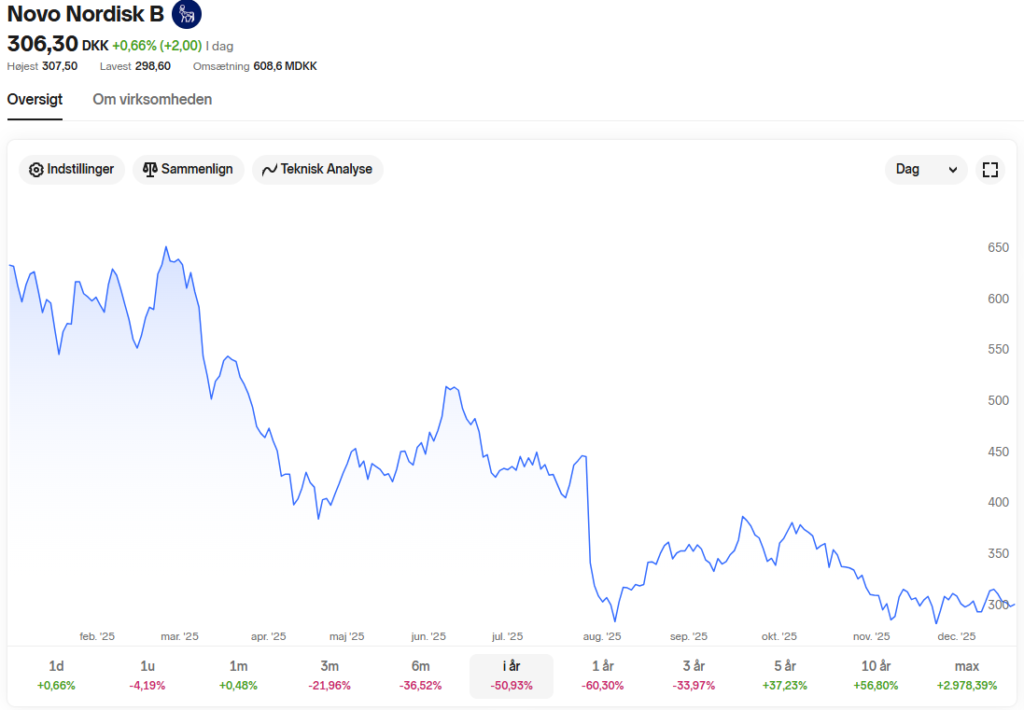Select the 1u time range

coord(148,675)
